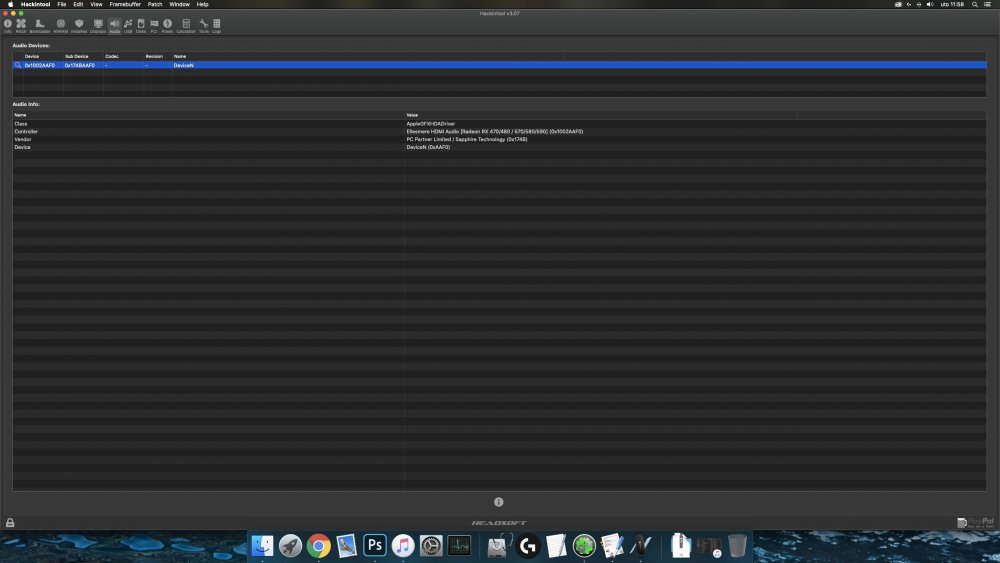The image size is (1000, 563).
Task: Open Logitech G Hub from the Dock
Action: pos(527,546)
